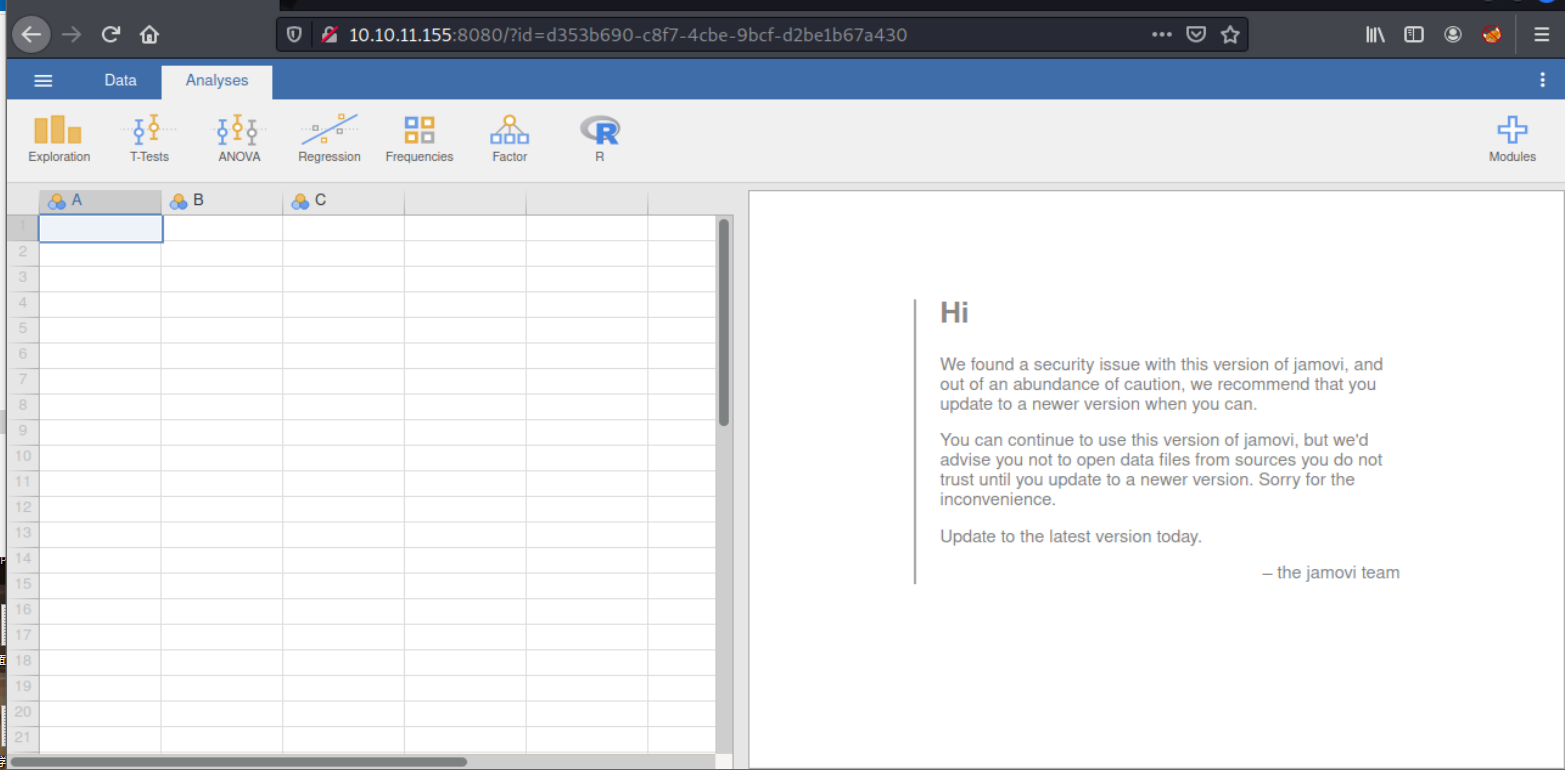The height and width of the screenshot is (770, 1565).
Task: Select the cell in row 1 column A
Action: pyautogui.click(x=100, y=228)
